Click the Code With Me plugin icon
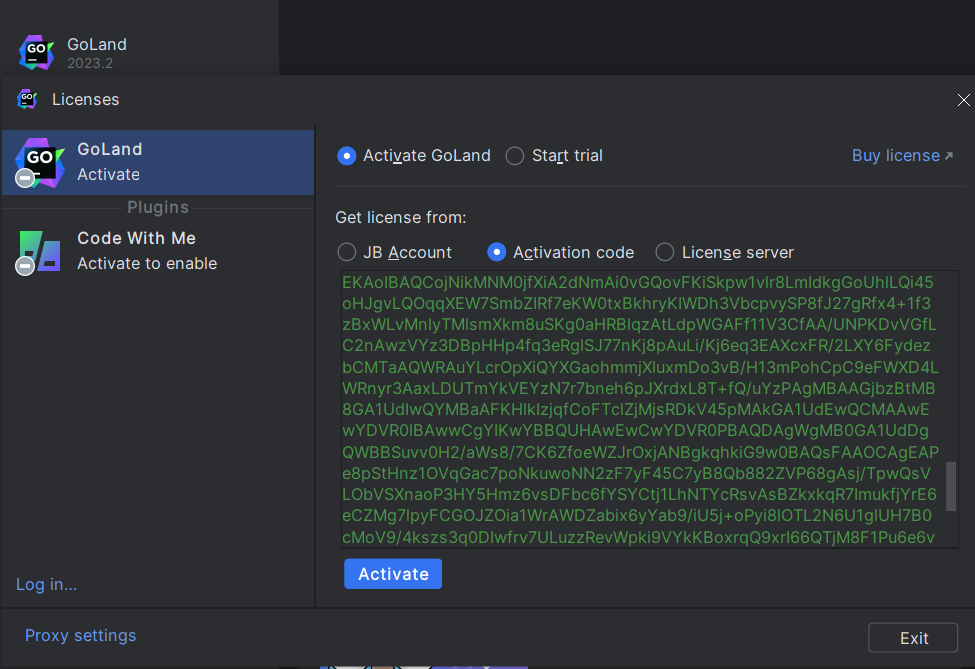Screen dimensions: 975x669 tap(37, 251)
